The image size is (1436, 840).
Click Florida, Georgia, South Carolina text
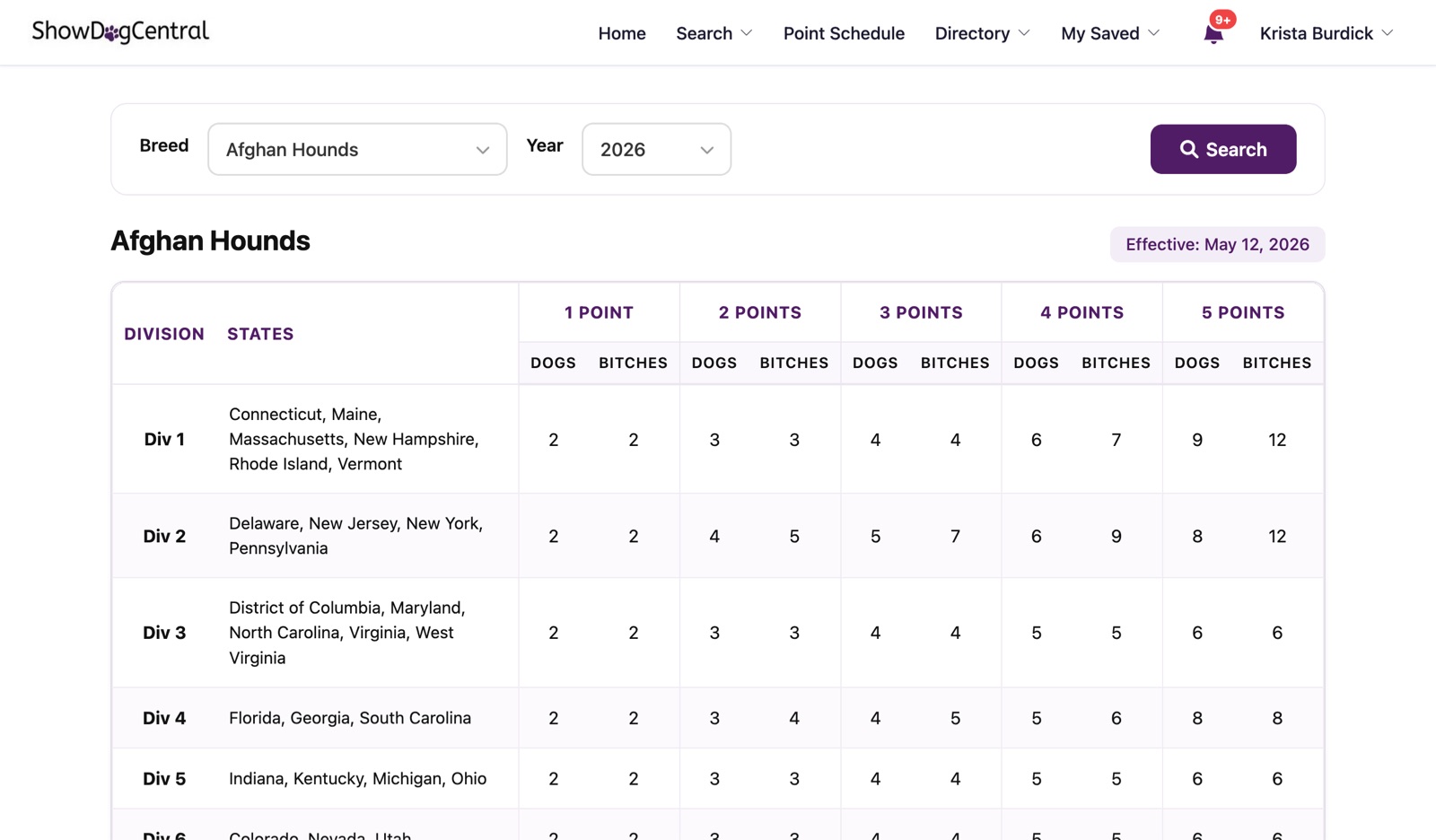(350, 718)
